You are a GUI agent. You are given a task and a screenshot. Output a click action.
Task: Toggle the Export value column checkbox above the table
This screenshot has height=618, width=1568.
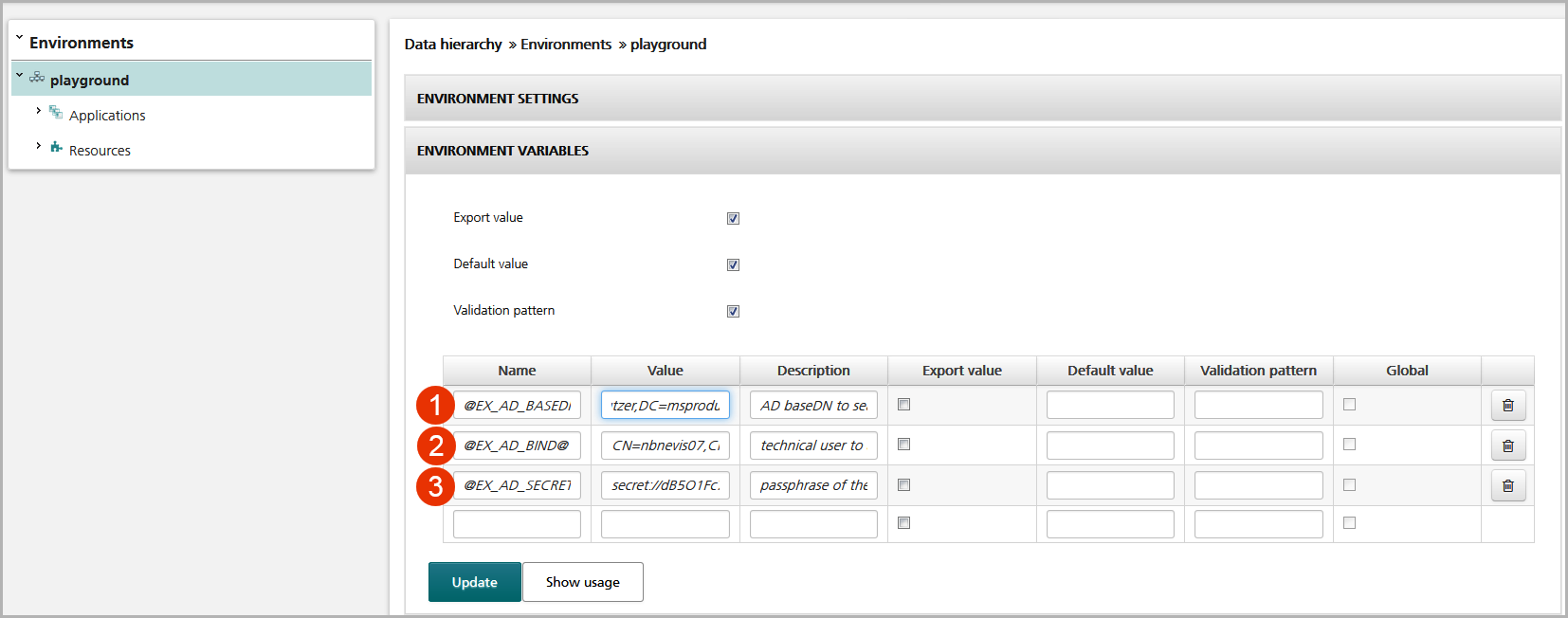pos(733,218)
